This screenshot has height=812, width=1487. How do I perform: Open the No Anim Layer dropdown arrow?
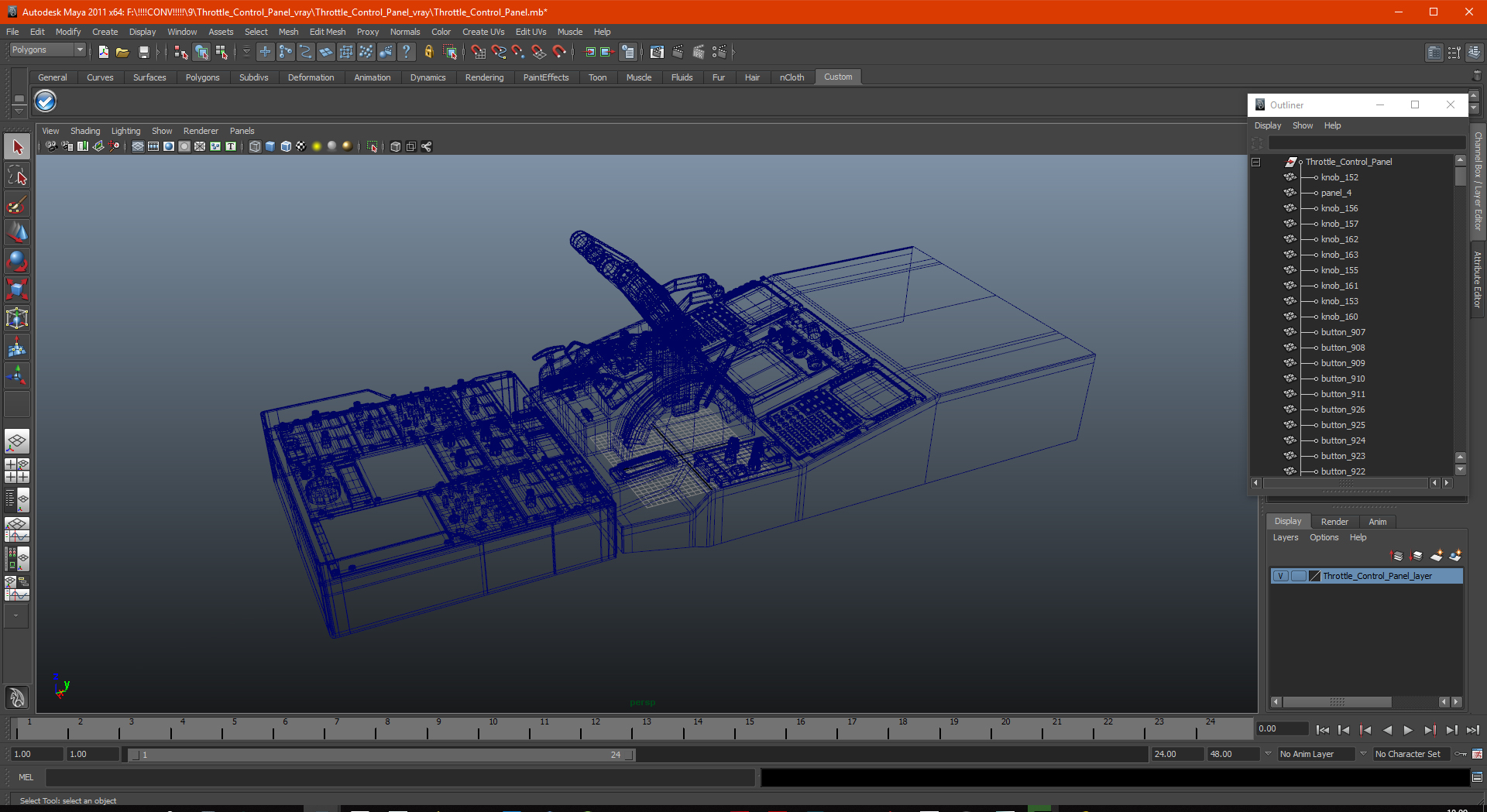[1268, 753]
